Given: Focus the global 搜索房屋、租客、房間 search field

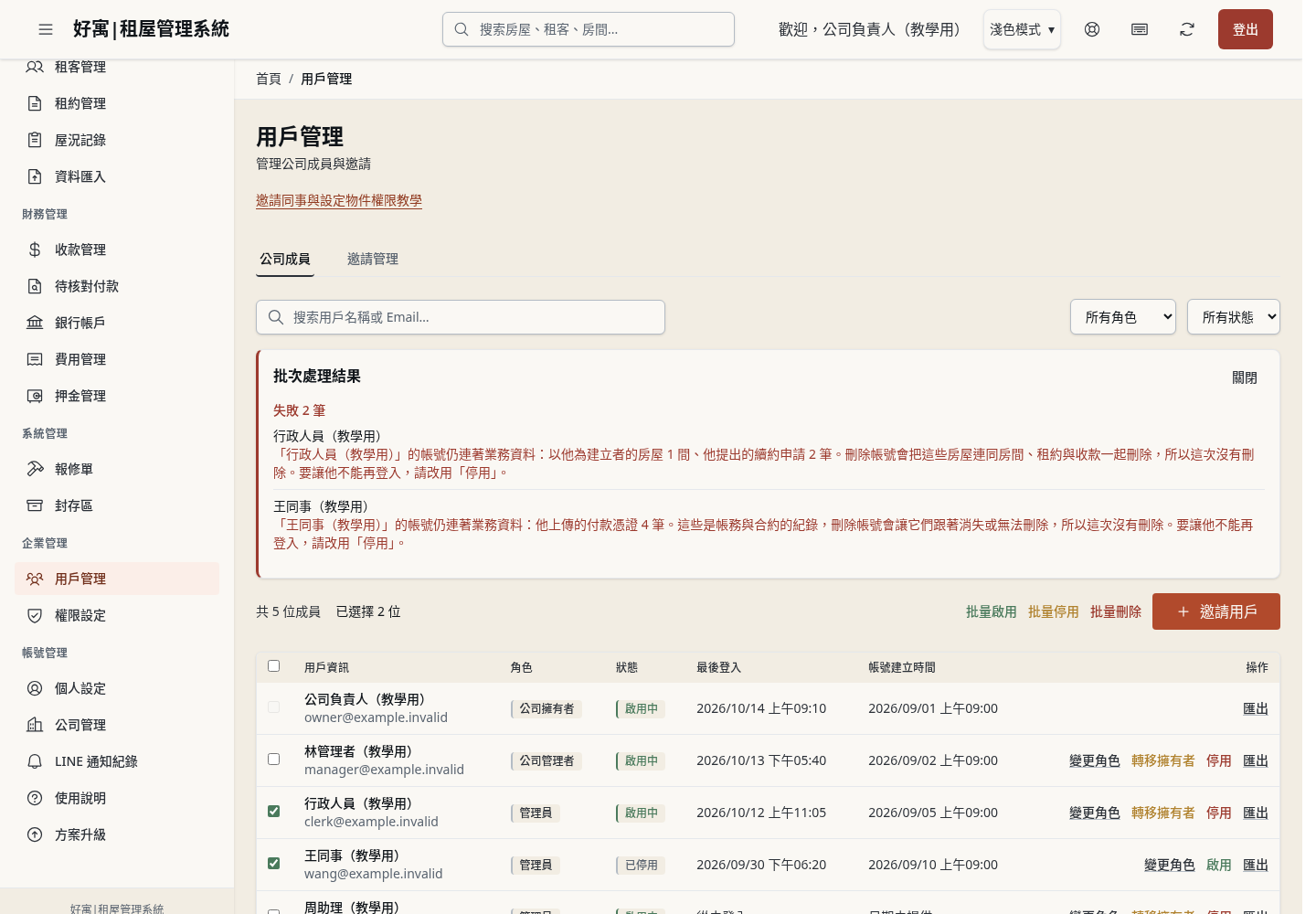Looking at the screenshot, I should point(589,29).
